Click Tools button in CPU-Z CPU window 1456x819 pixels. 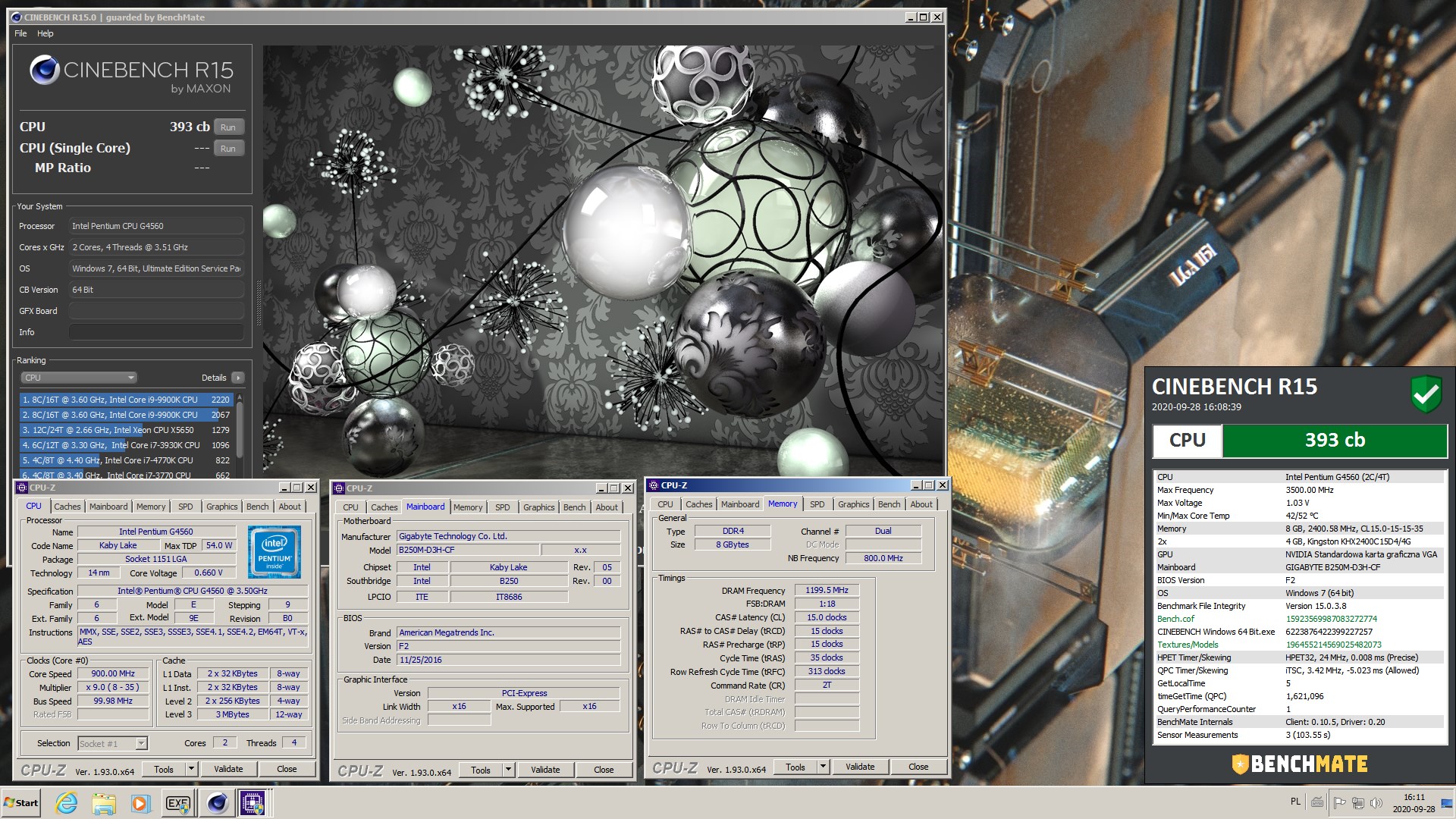164,769
